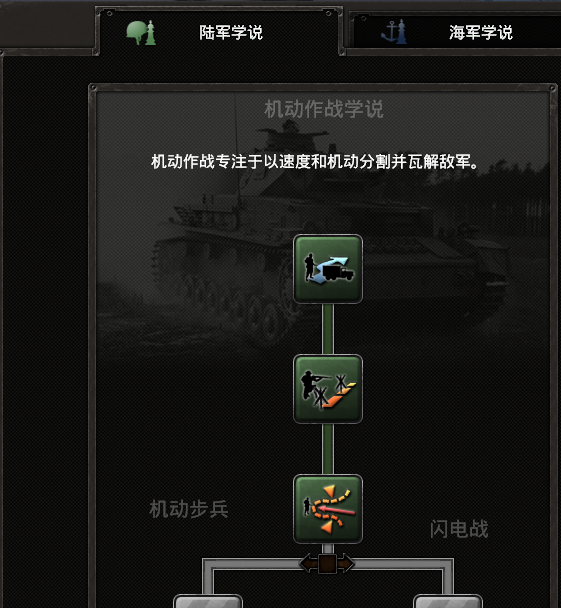Click the 机动作战 doctrine description text

pos(314,162)
